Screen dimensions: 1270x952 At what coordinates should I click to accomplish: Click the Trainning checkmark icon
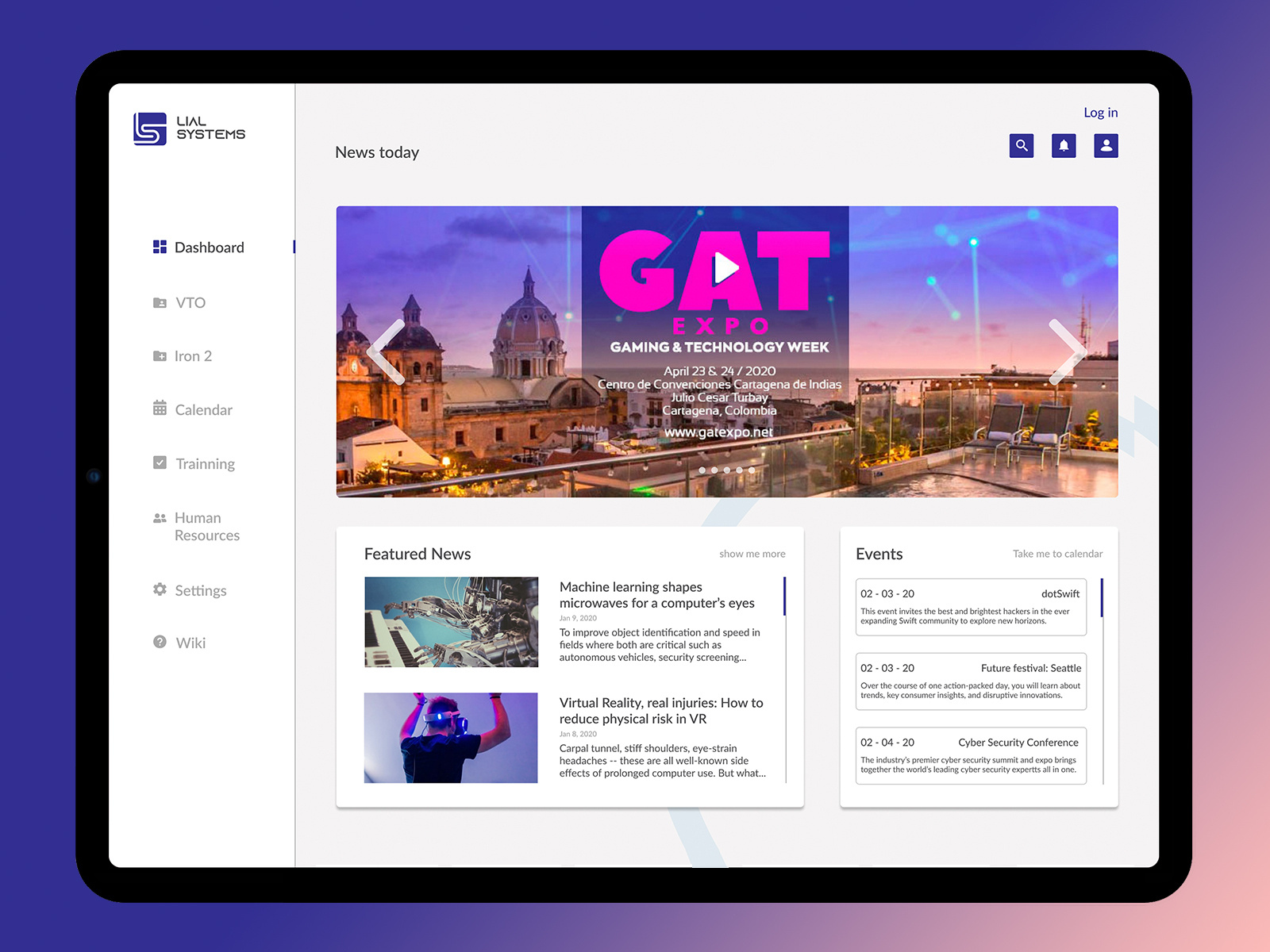pos(159,463)
